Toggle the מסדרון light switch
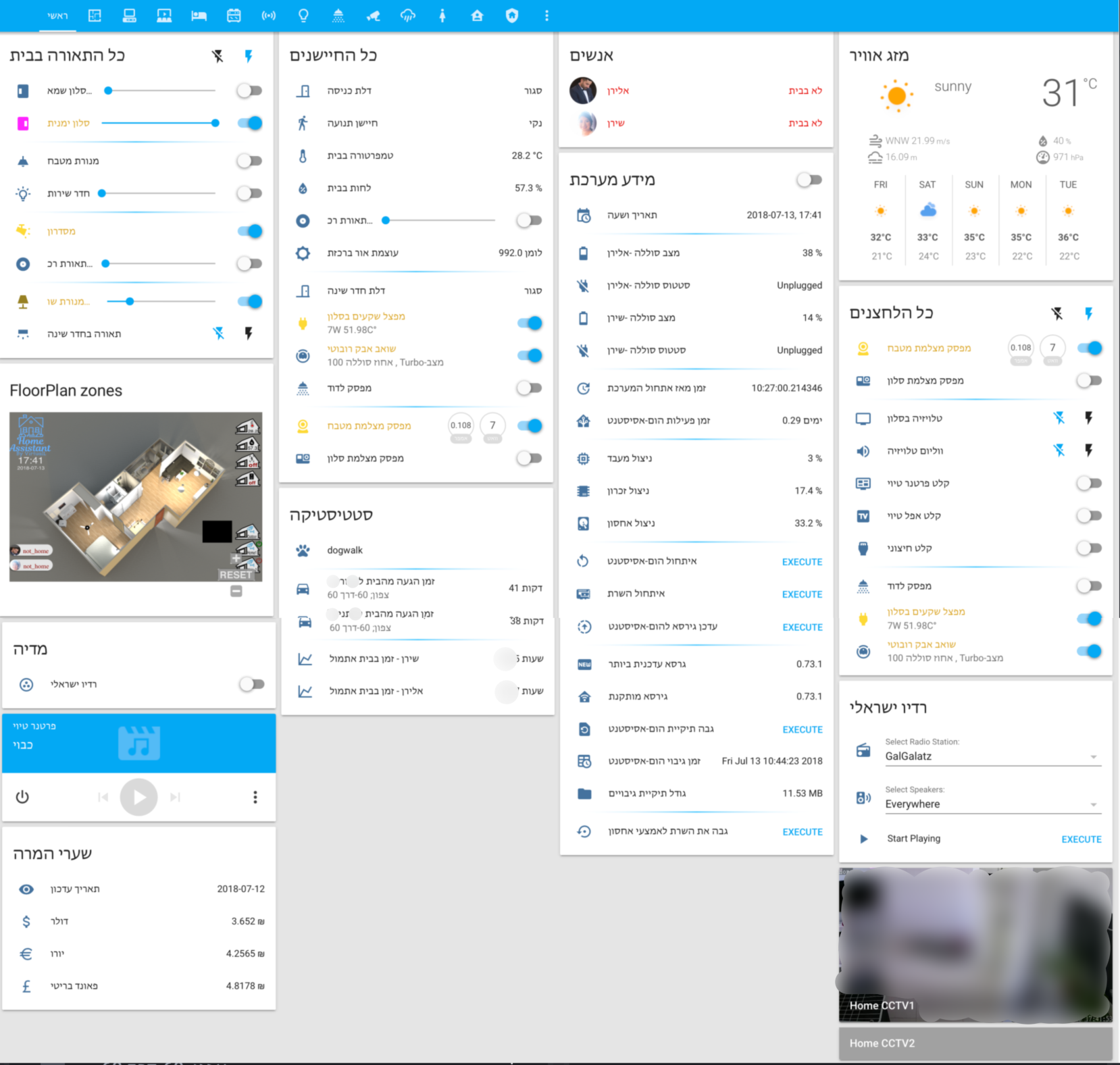1120x1065 pixels. 250,231
